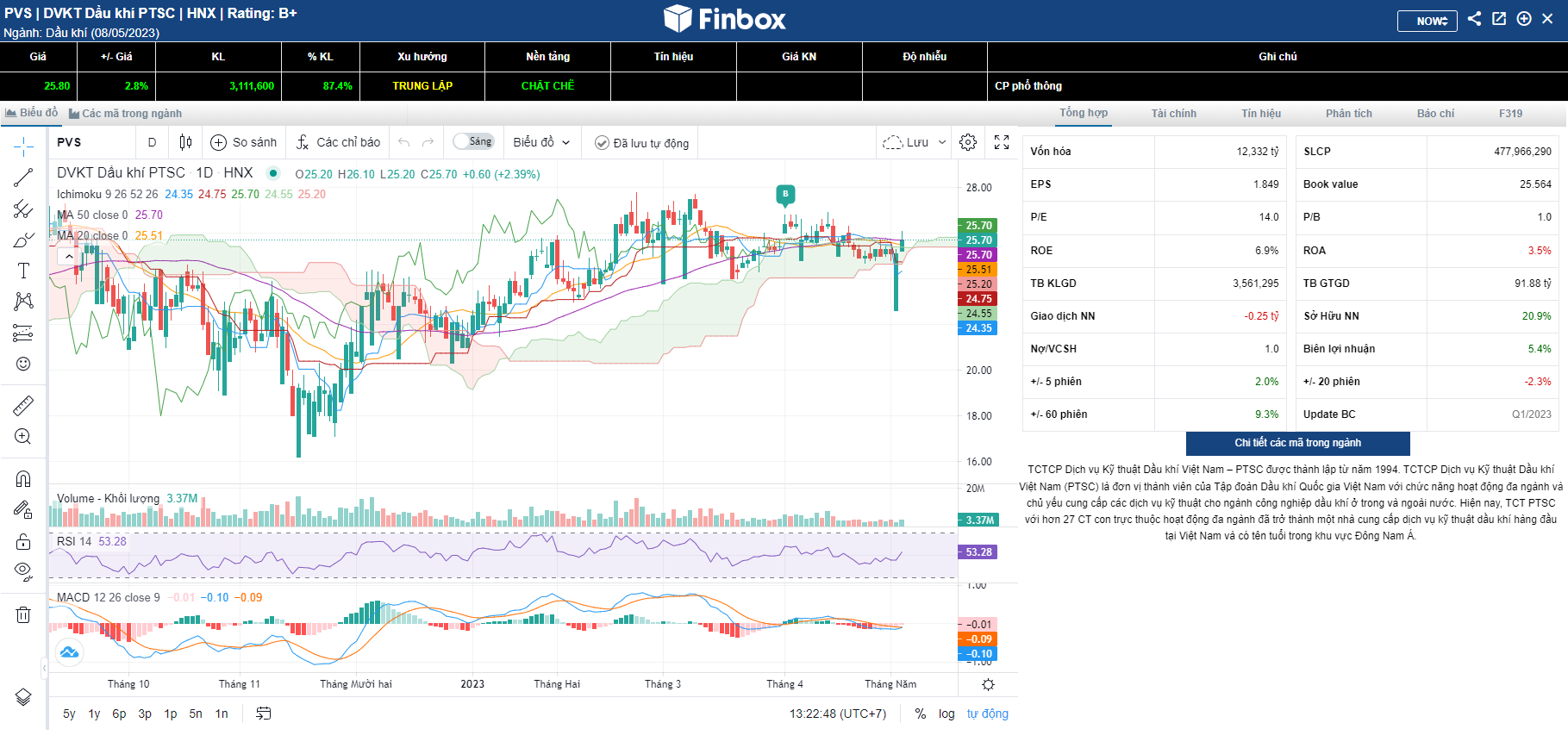Toggle the Sáng light theme switch
The image size is (1568, 754).
coord(473,141)
